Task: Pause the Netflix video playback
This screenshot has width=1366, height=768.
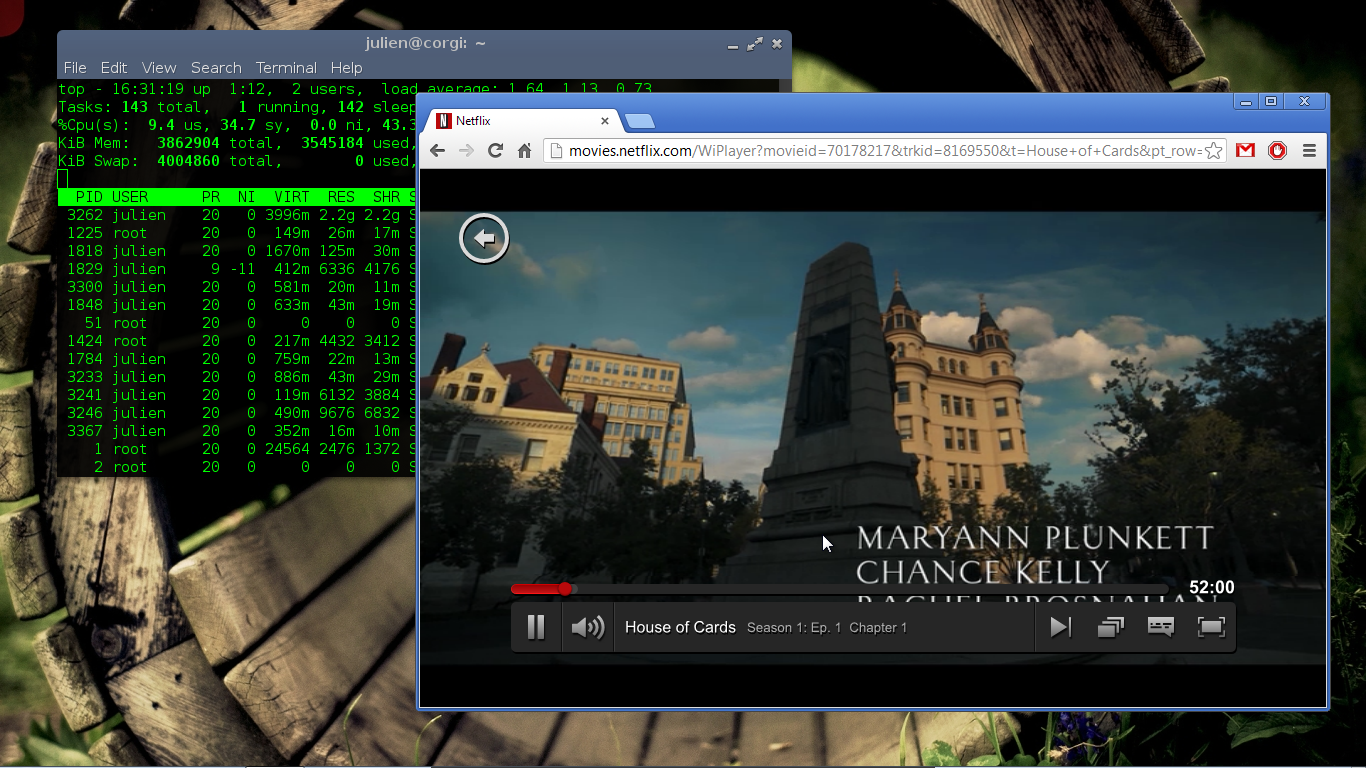Action: click(536, 627)
